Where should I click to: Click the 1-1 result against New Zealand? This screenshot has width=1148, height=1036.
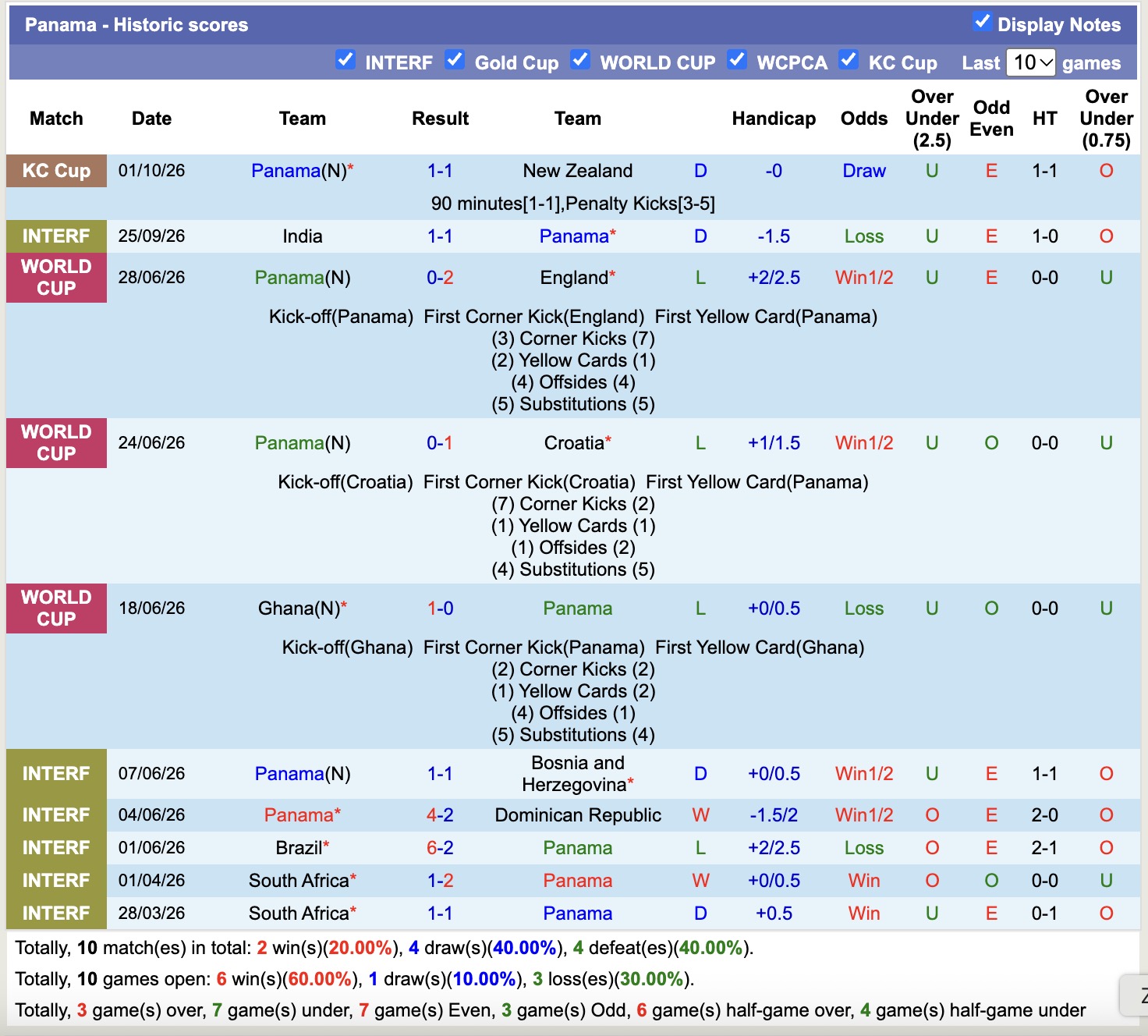pos(440,171)
